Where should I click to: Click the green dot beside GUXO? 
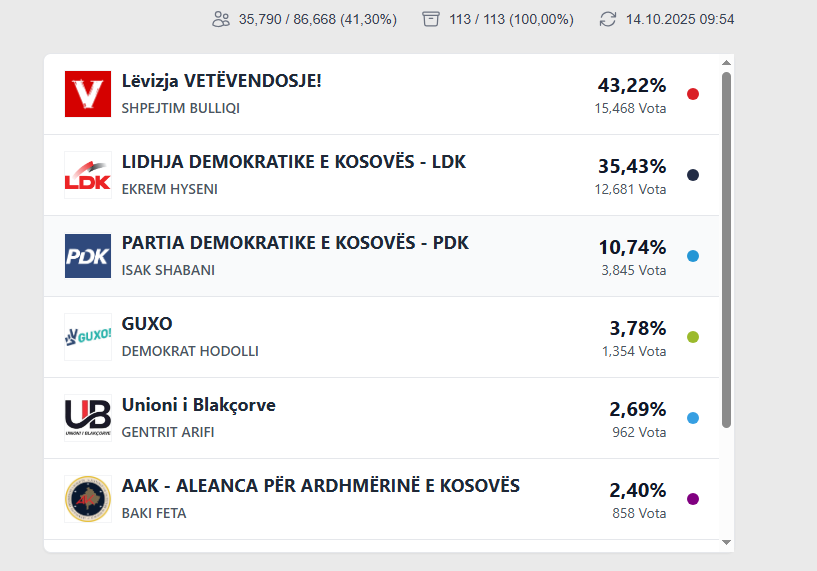693,337
